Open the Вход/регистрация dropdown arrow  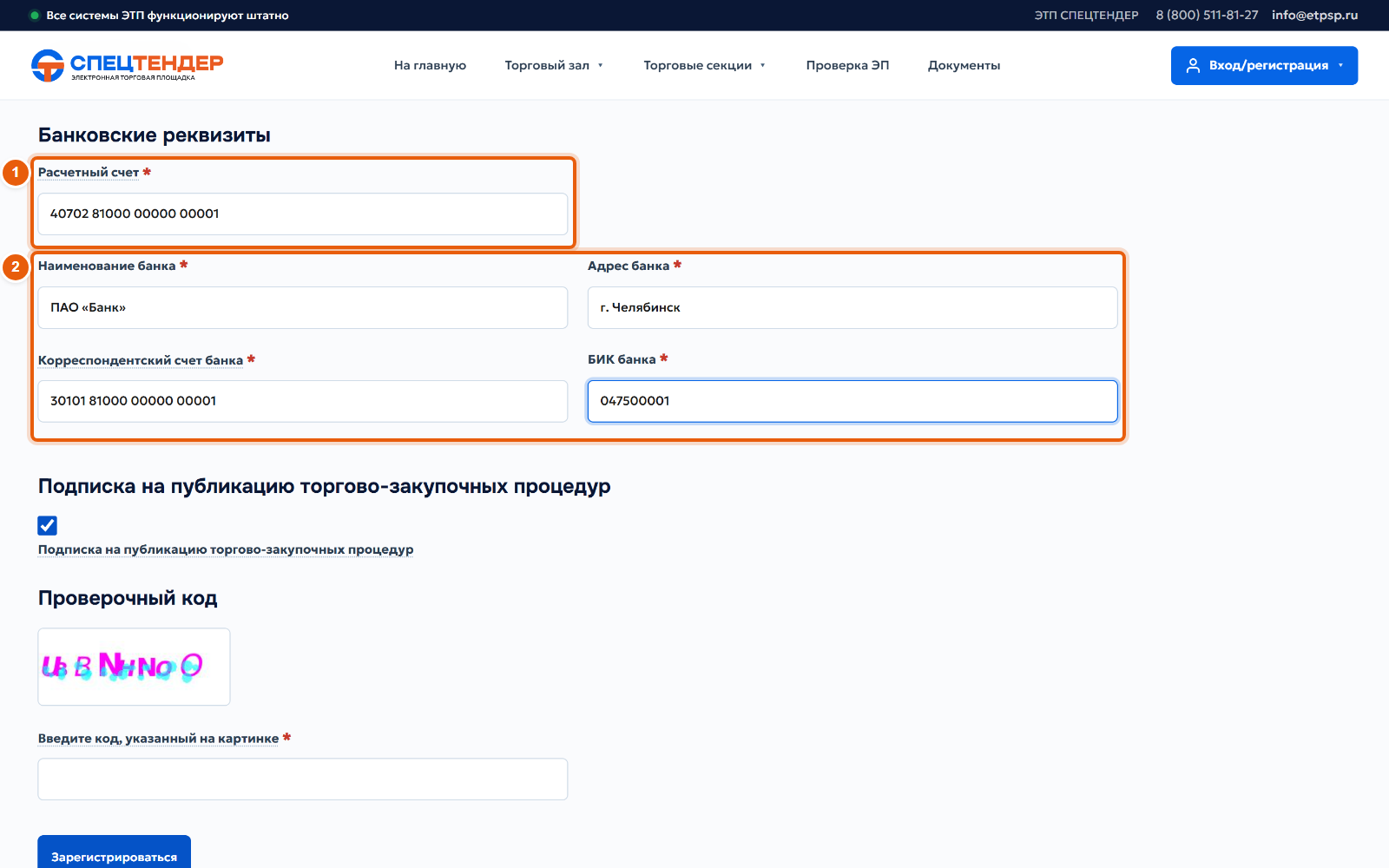click(x=1340, y=66)
